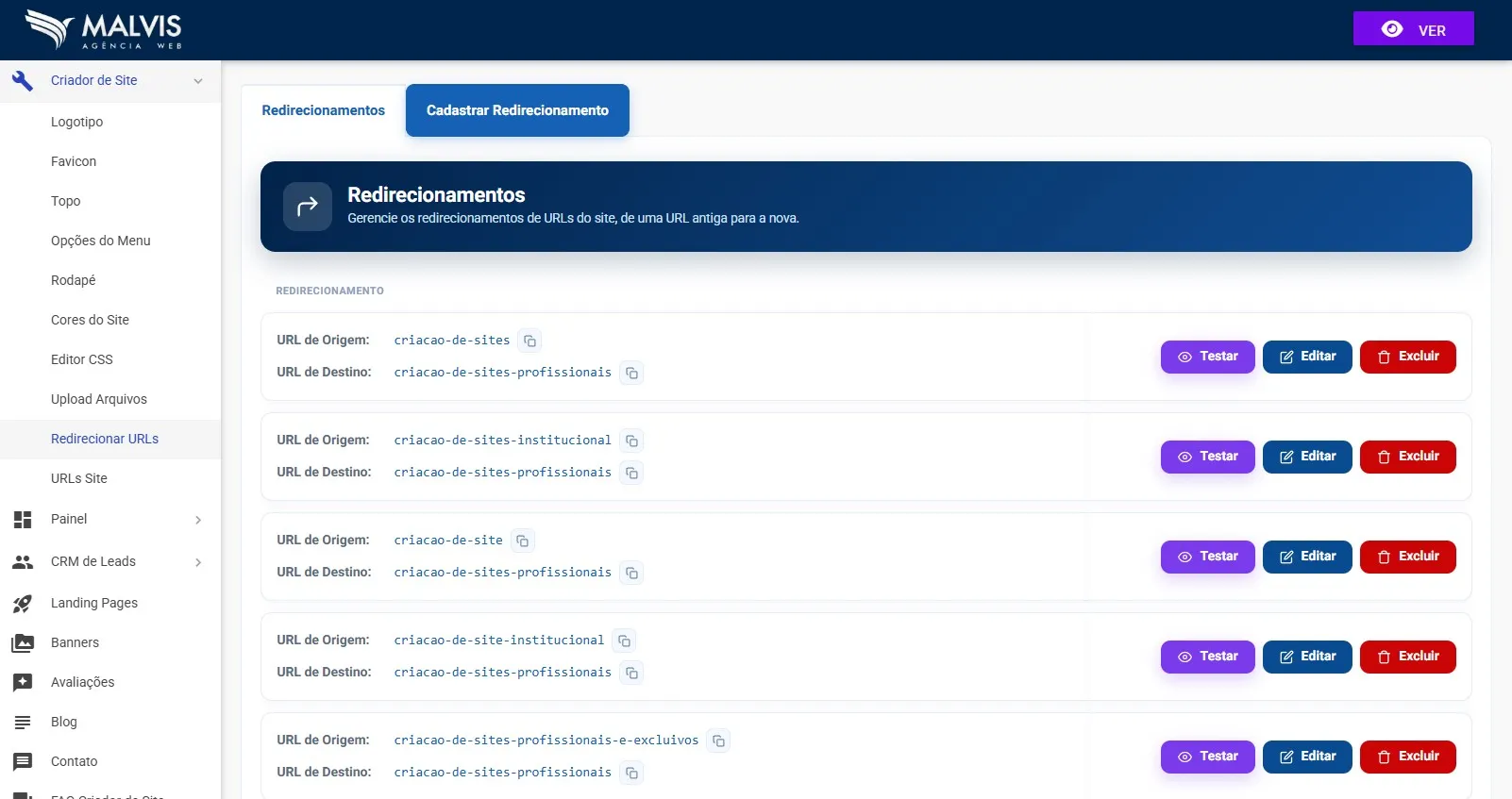Delete the criacao-de-site redirect
The width and height of the screenshot is (1512, 799).
point(1407,557)
